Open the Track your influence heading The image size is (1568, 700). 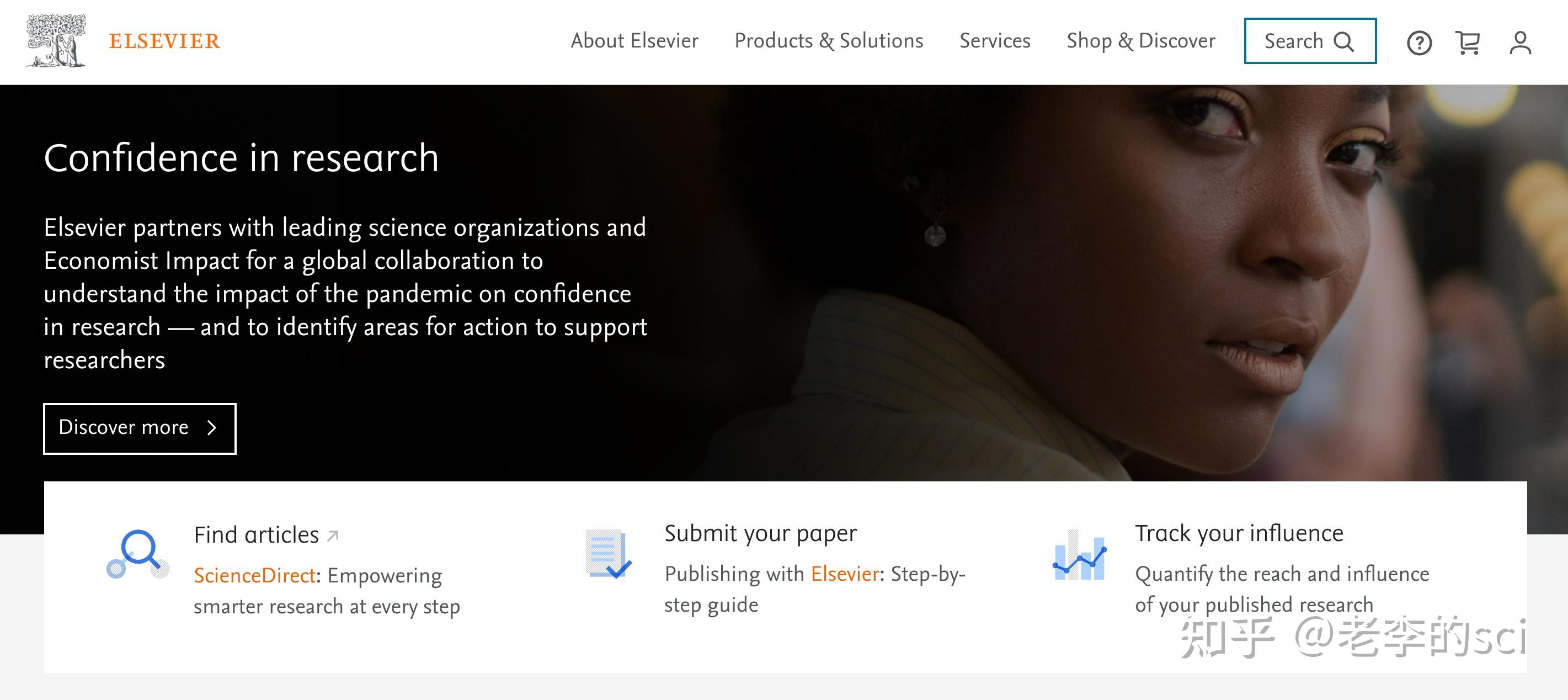1239,533
